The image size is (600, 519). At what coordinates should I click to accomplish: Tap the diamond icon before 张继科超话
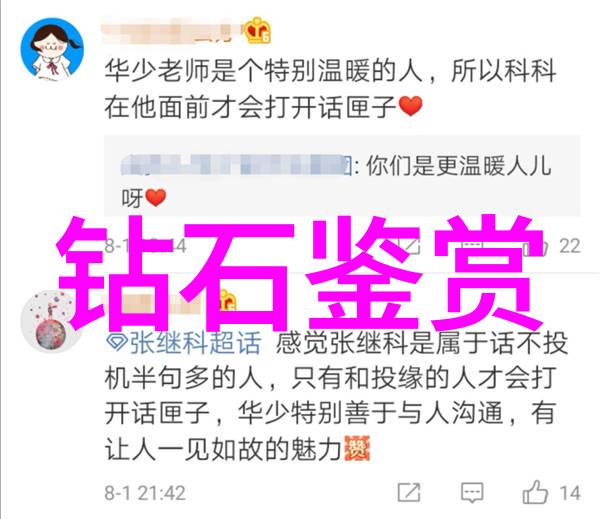coord(117,343)
